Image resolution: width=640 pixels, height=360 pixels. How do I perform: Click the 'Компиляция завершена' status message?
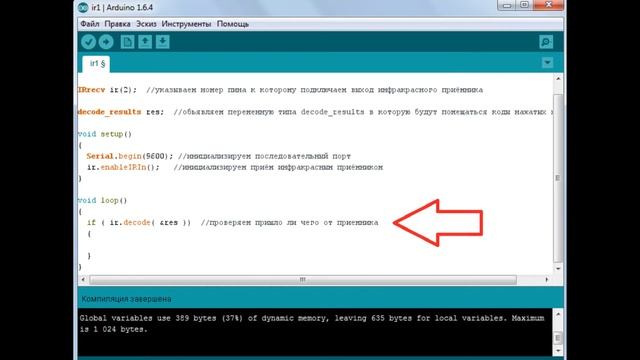click(126, 299)
